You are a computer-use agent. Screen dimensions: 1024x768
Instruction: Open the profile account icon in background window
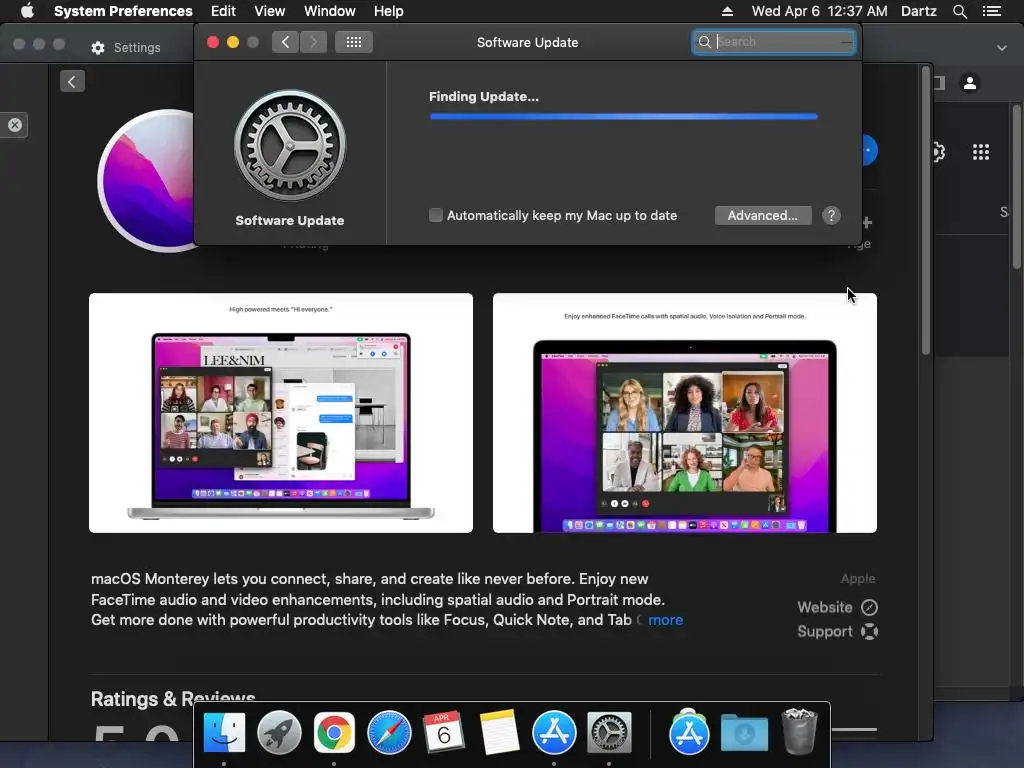970,83
